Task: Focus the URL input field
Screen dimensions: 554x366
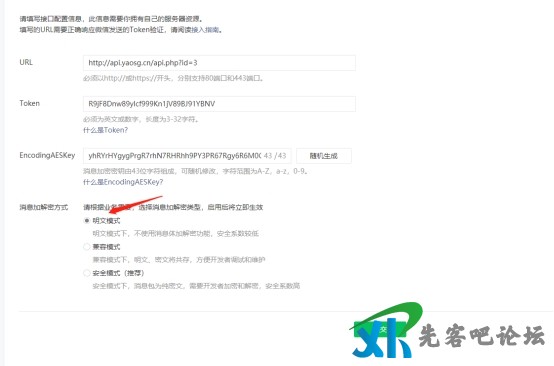Action: pos(219,63)
